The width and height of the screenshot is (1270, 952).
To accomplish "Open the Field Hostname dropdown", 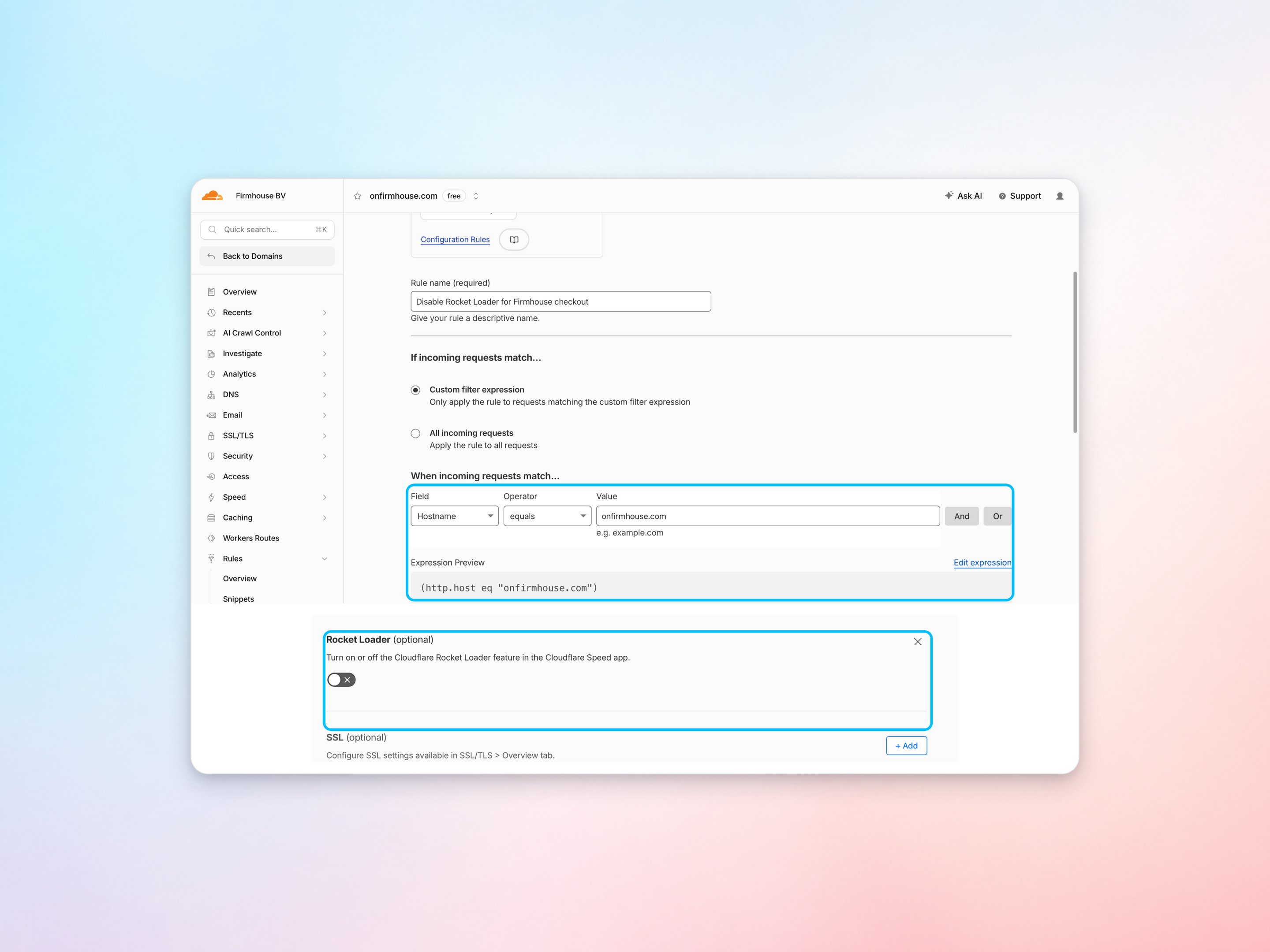I will pos(455,517).
